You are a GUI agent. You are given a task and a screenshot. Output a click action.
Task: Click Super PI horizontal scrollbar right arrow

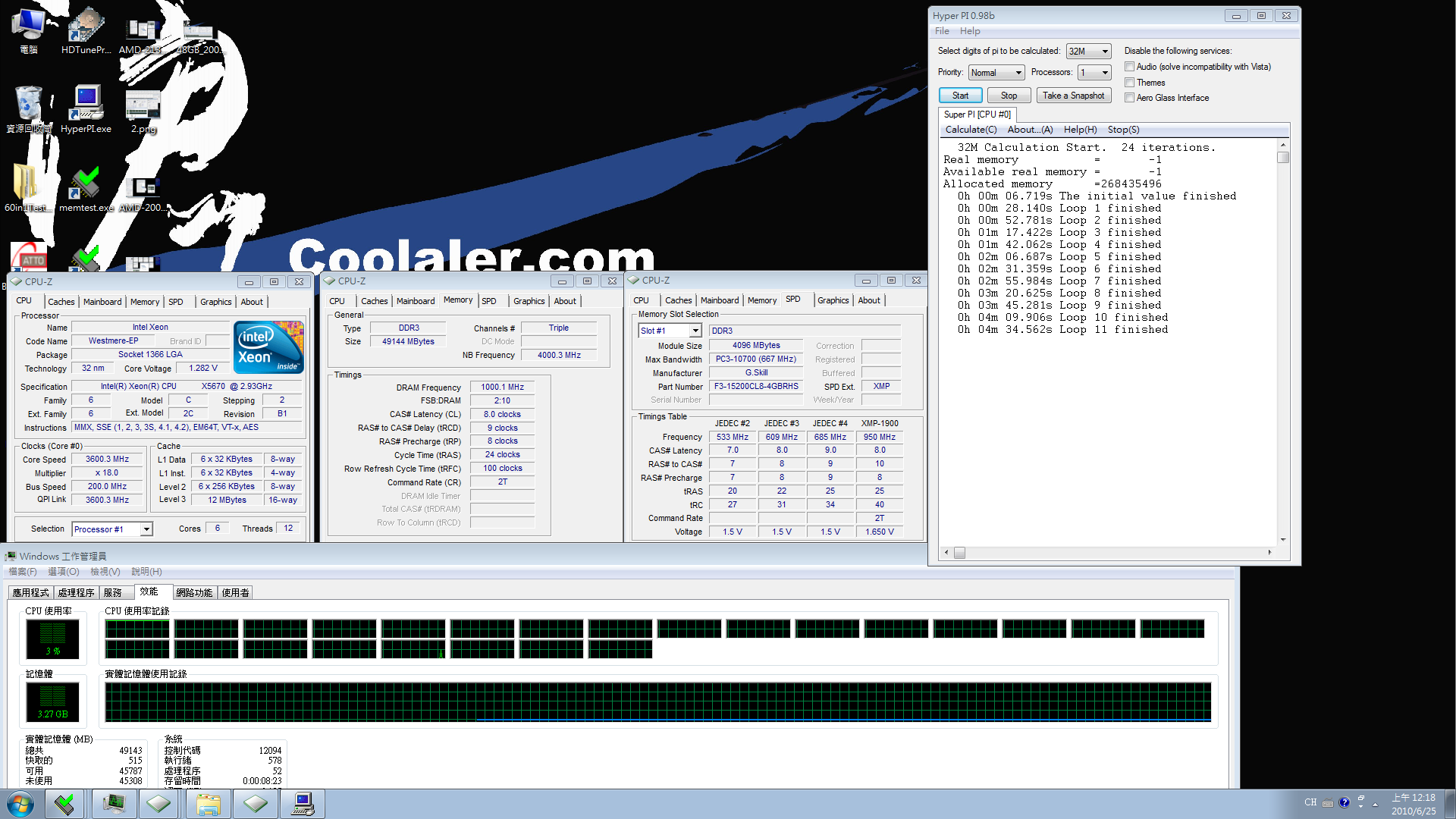coord(1269,553)
